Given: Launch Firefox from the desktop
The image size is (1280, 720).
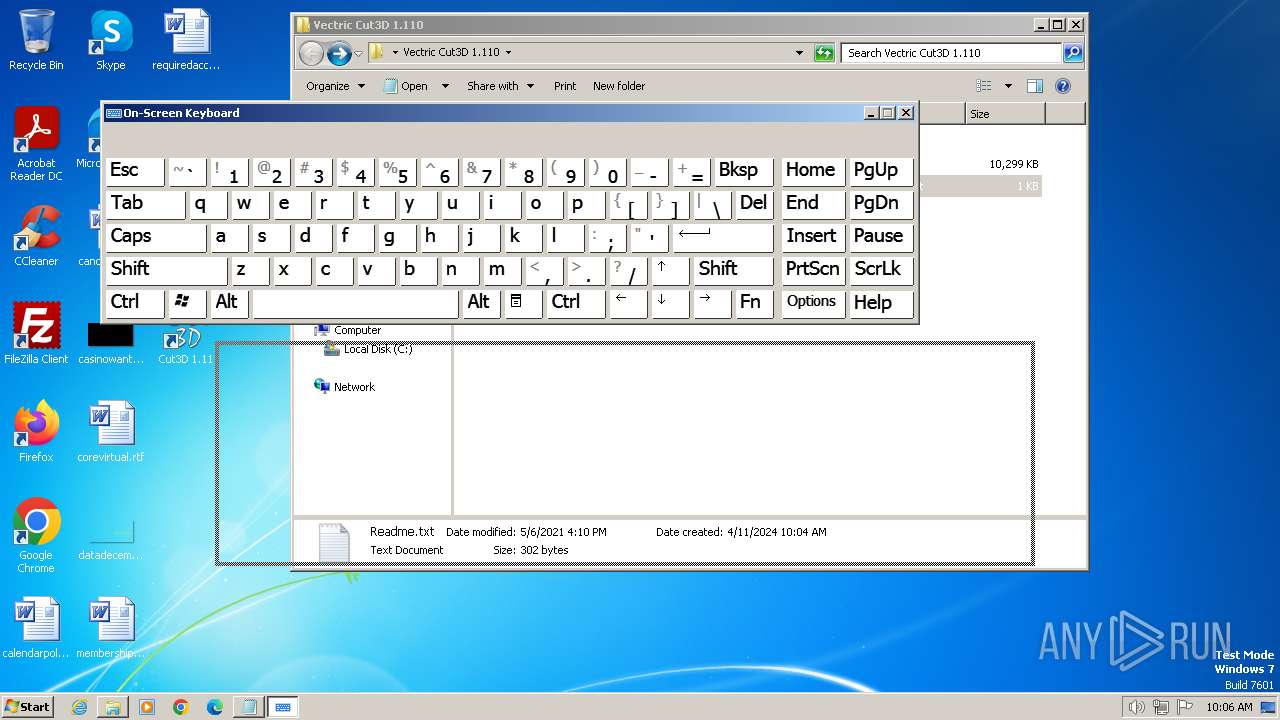Looking at the screenshot, I should [36, 432].
